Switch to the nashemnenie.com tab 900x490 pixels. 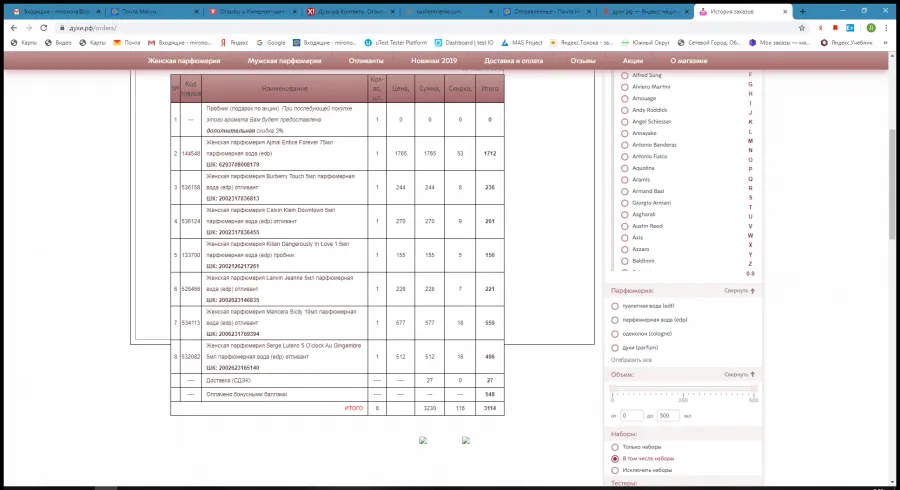(x=448, y=11)
